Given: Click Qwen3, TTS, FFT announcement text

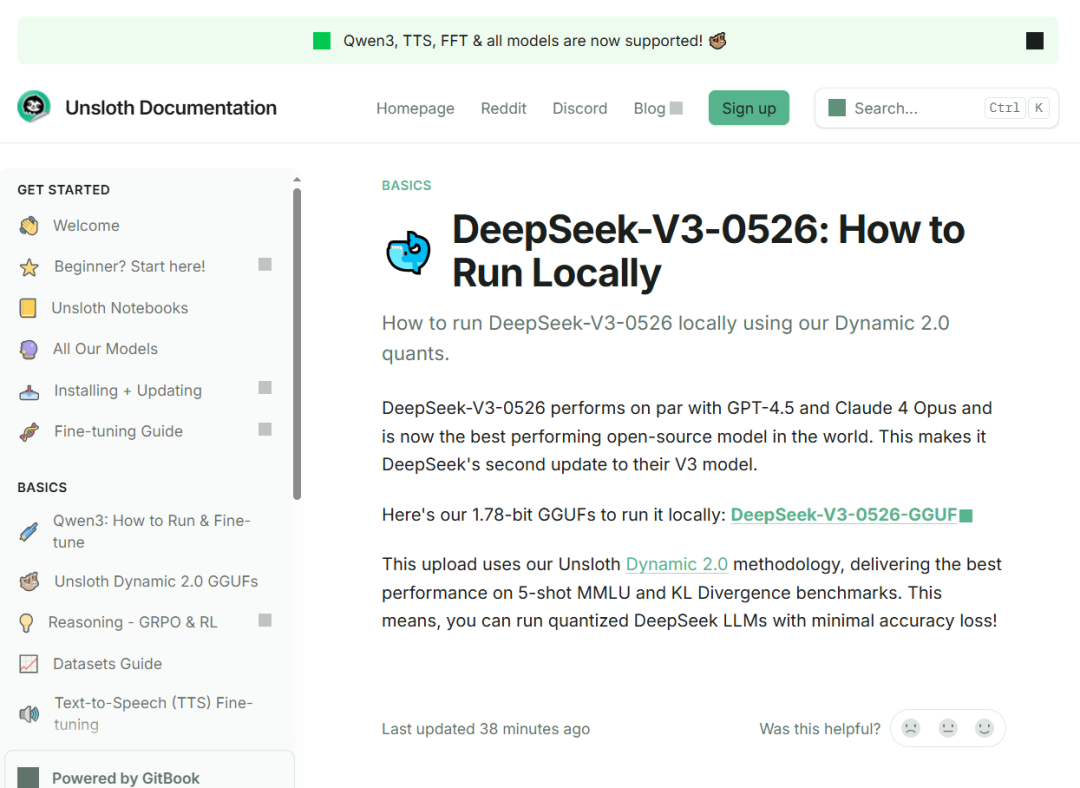Looking at the screenshot, I should pyautogui.click(x=523, y=41).
